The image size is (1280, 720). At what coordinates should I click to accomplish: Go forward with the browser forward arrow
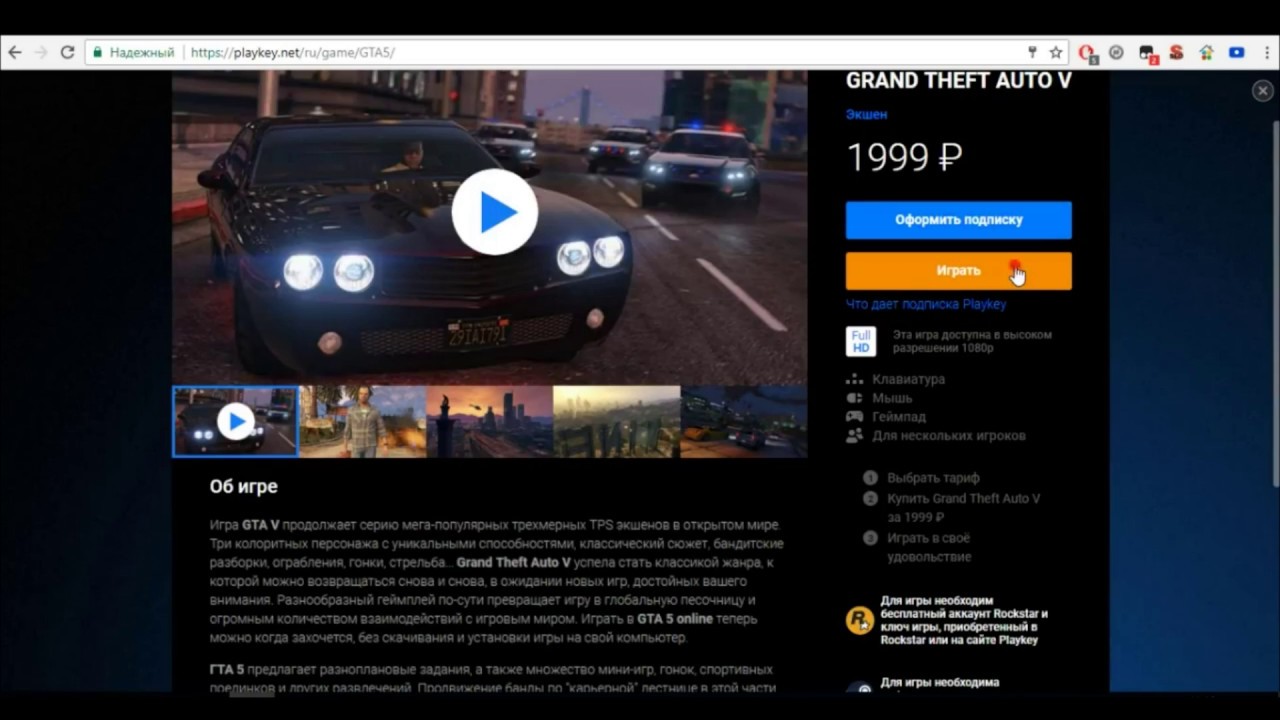(x=41, y=52)
